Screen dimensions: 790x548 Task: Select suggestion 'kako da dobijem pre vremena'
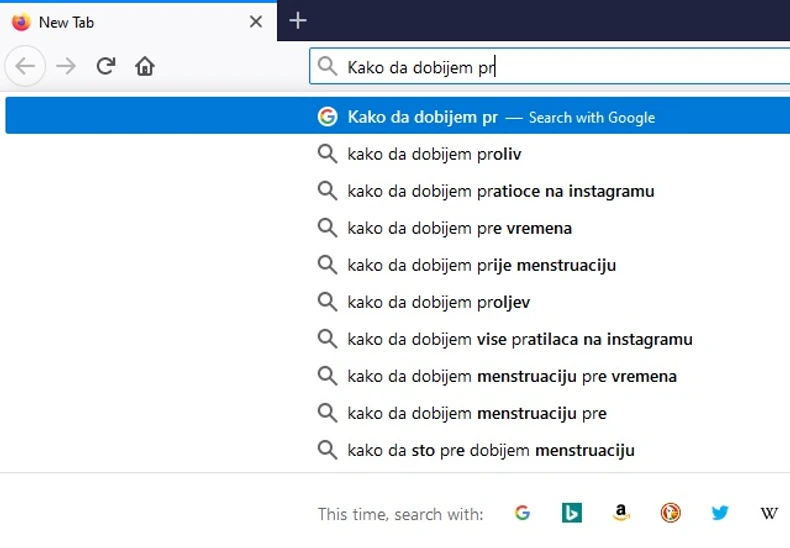coord(459,228)
